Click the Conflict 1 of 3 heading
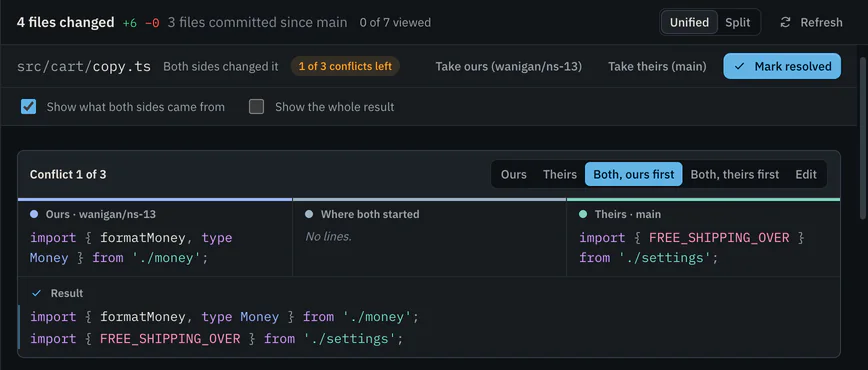 point(68,174)
